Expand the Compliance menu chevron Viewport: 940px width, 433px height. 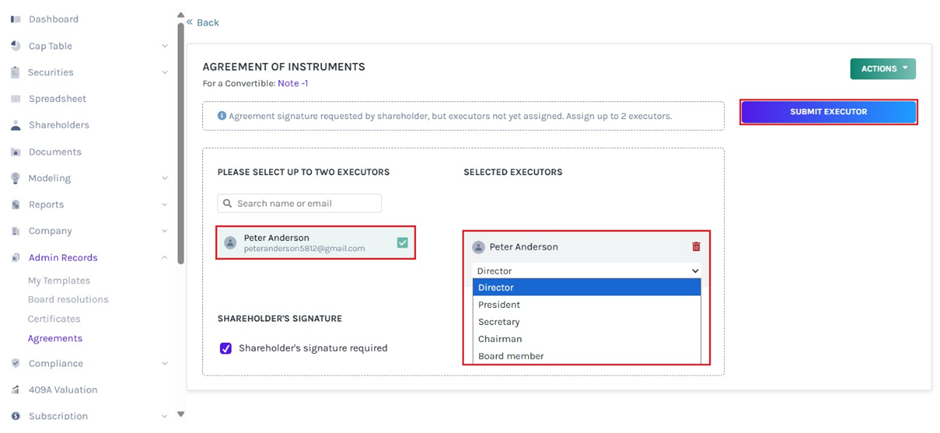point(165,363)
